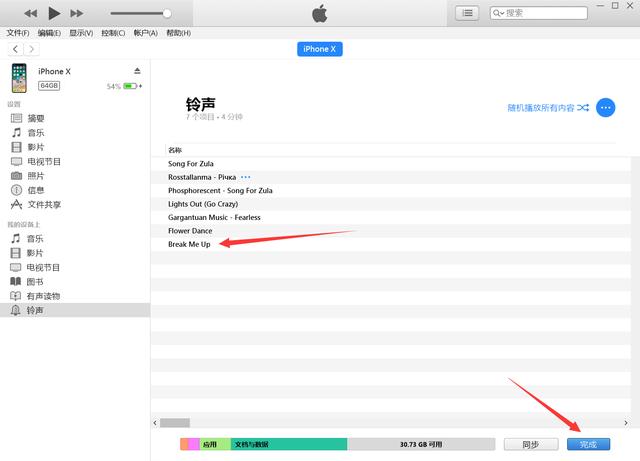
Task: Open the ellipsis next to Rosstallanma row
Action: pyautogui.click(x=245, y=177)
